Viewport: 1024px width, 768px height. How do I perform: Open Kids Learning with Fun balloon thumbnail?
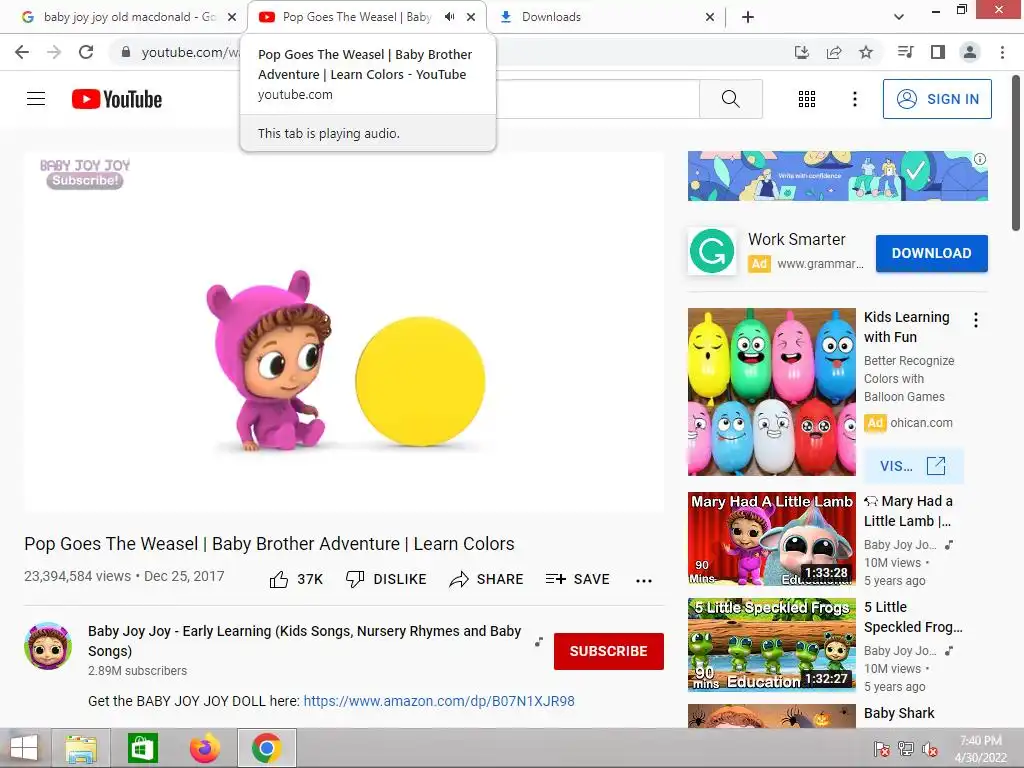point(771,392)
